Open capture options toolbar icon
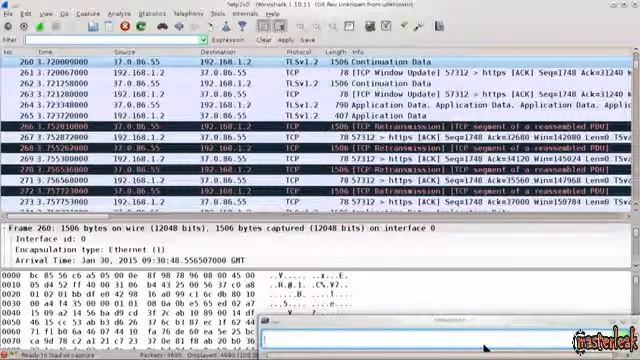The image size is (640, 360). tap(24, 27)
